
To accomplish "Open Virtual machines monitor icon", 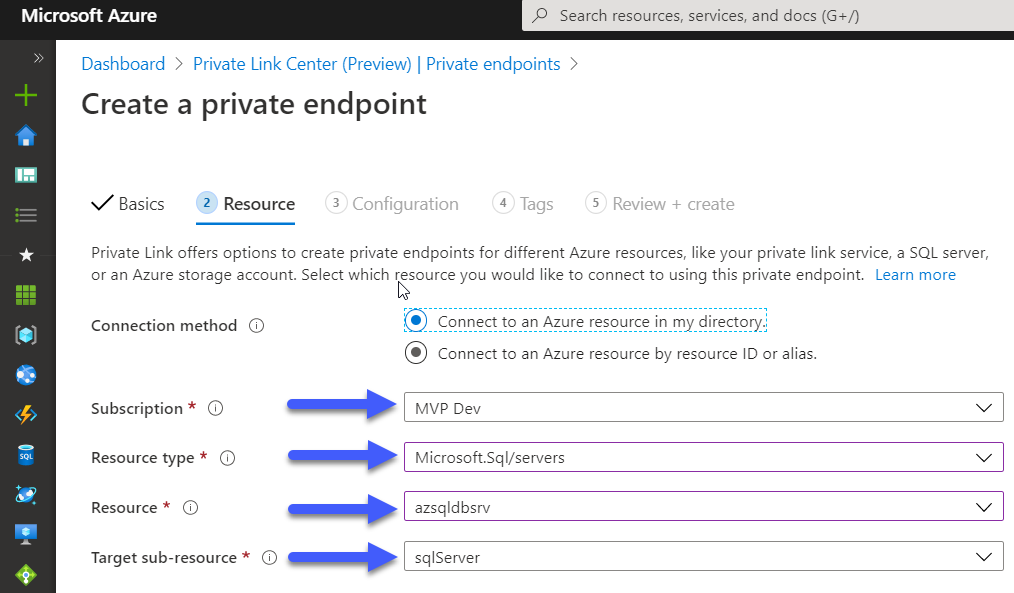I will tap(26, 534).
